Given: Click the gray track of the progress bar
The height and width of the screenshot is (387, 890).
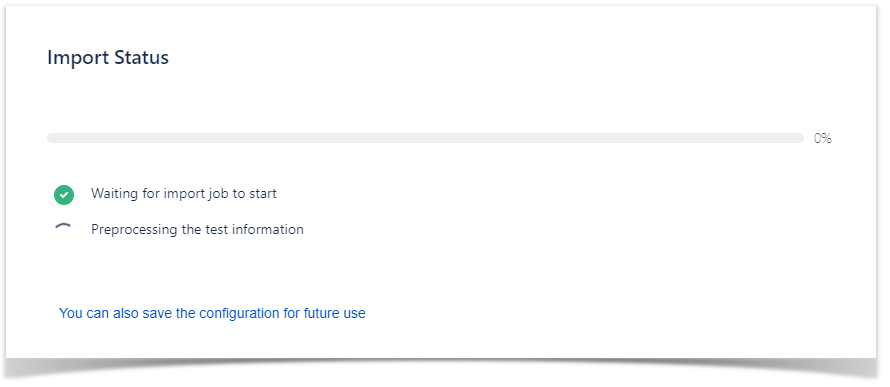Looking at the screenshot, I should click(425, 138).
